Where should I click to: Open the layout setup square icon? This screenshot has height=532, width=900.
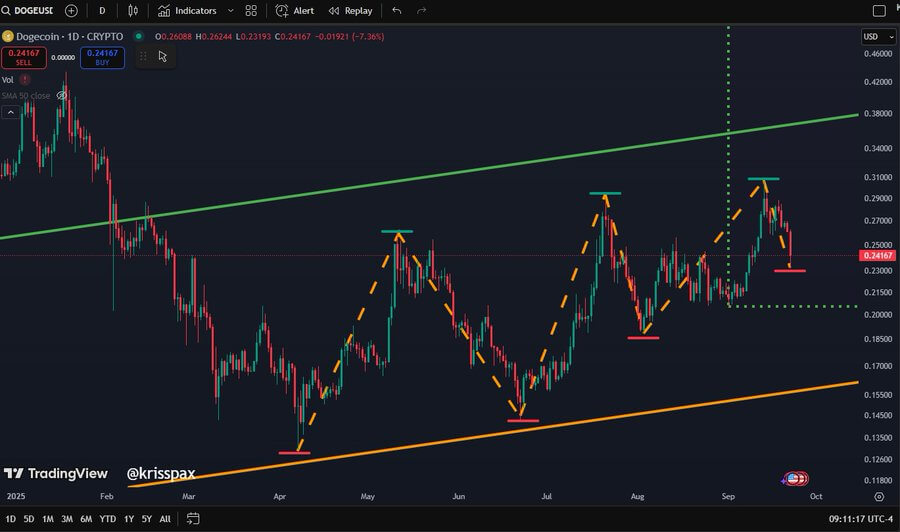(879, 11)
